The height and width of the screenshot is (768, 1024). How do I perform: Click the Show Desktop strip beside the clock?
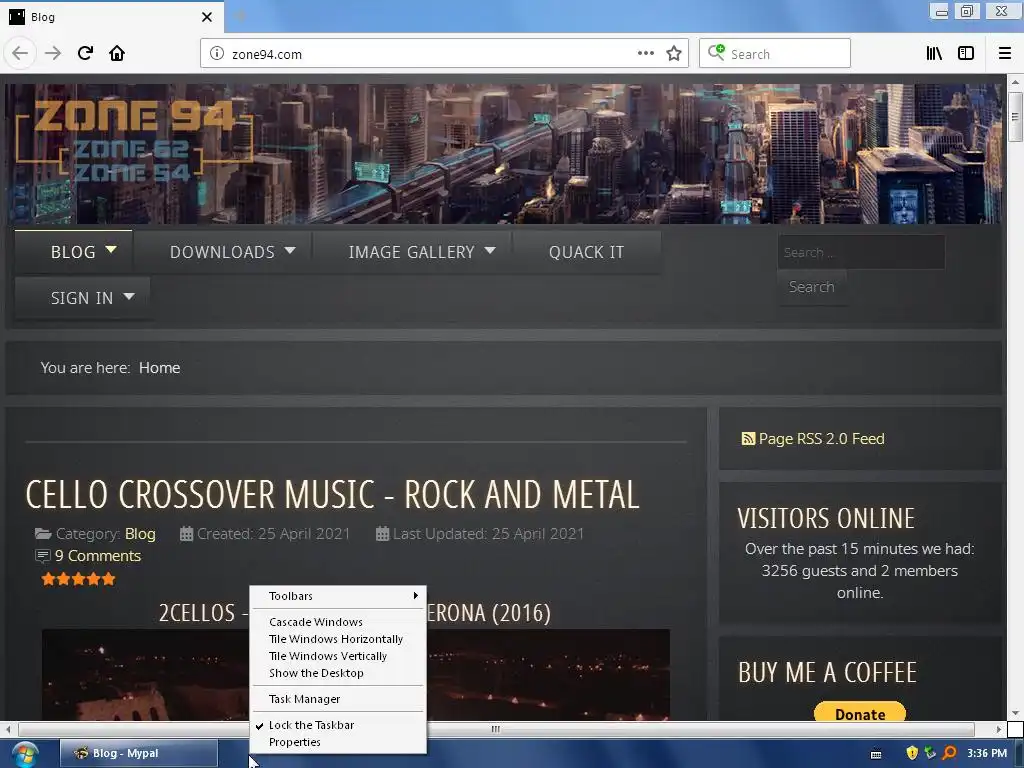[x=1019, y=754]
